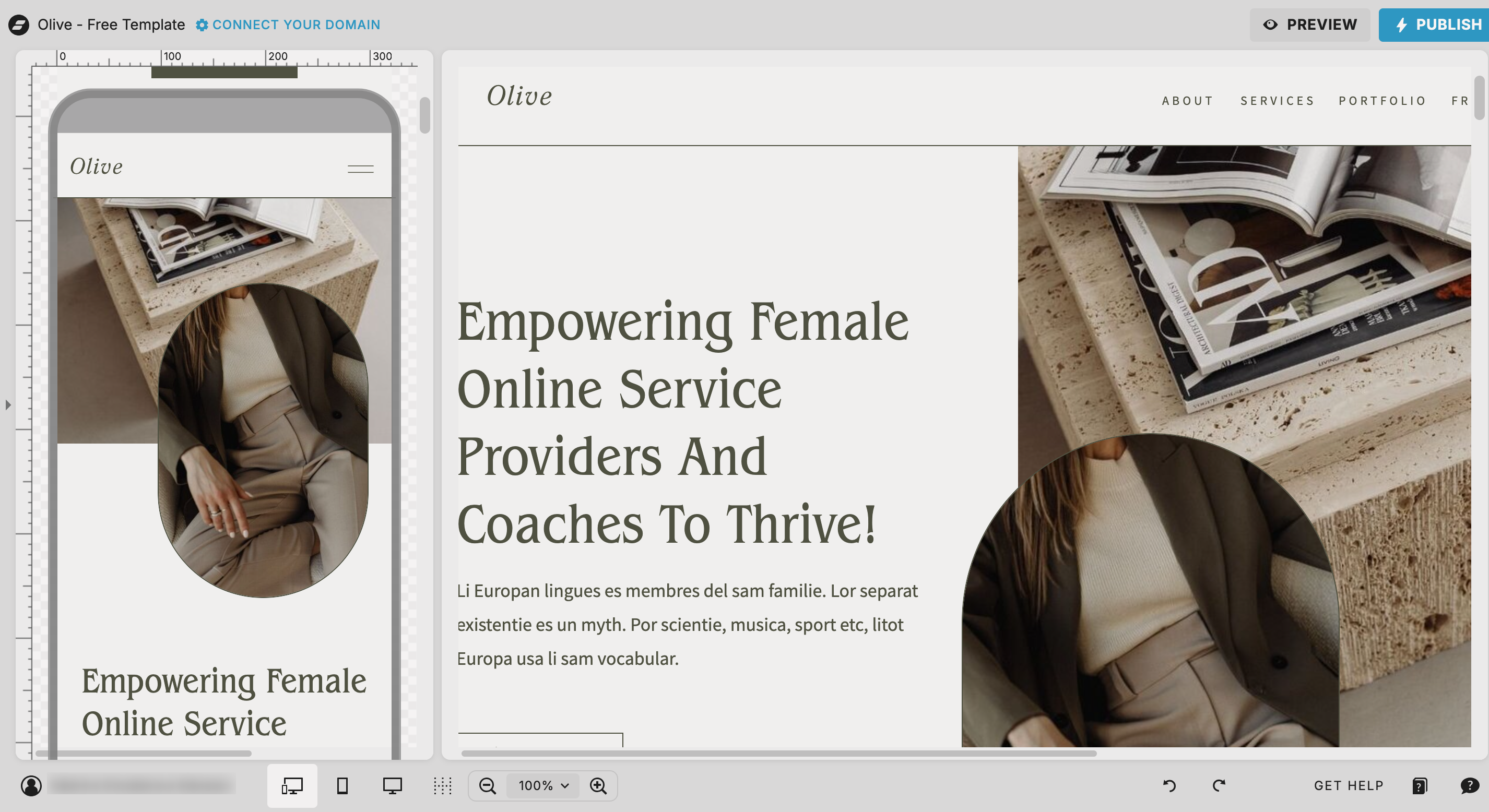Viewport: 1489px width, 812px height.
Task: Switch to desktop-only view
Action: tap(393, 785)
